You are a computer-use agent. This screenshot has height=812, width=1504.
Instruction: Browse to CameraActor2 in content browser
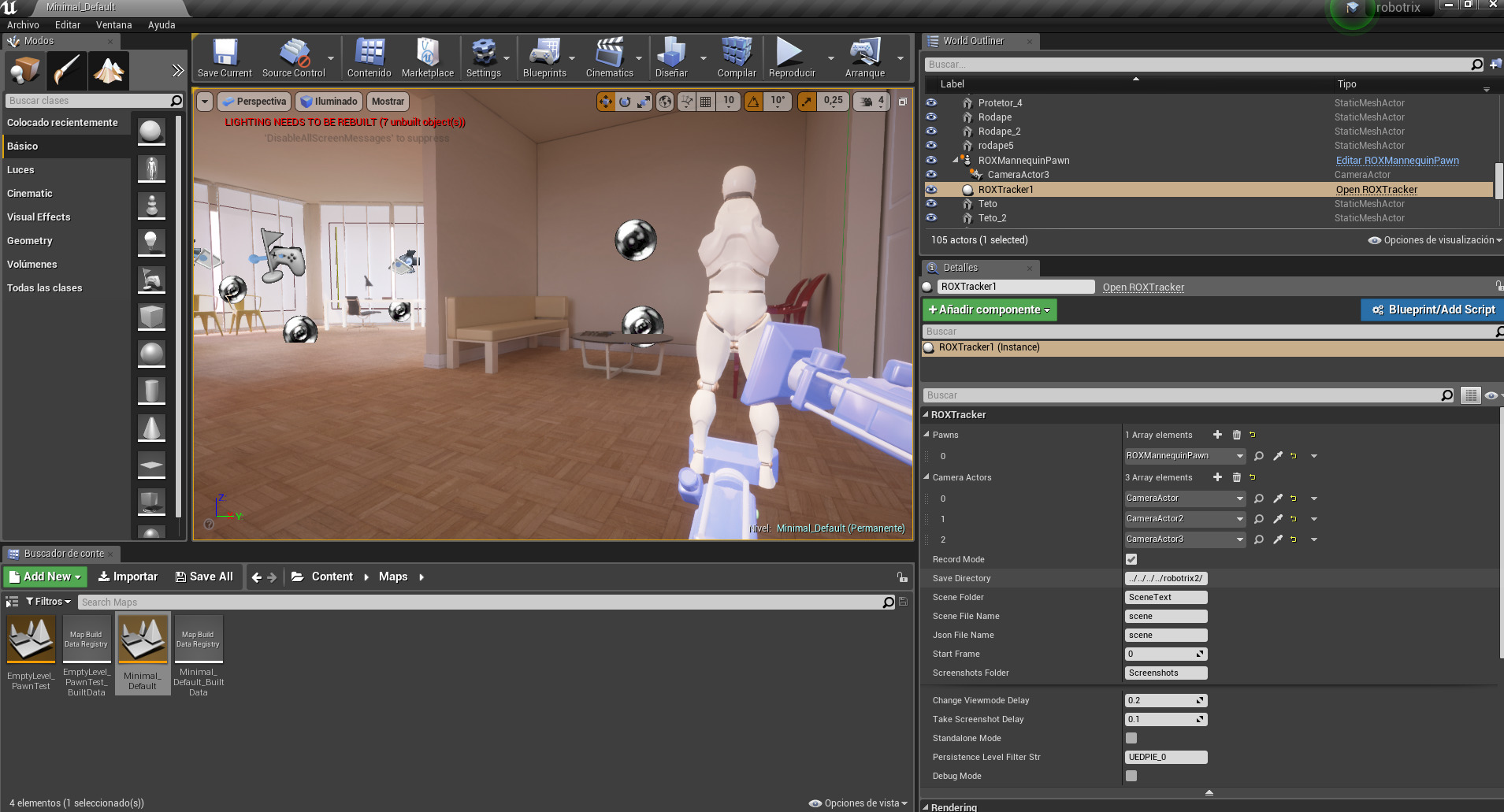coord(1259,519)
